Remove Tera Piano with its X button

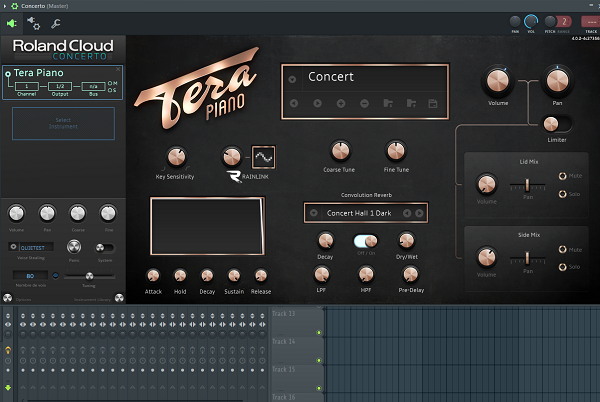click(x=118, y=69)
